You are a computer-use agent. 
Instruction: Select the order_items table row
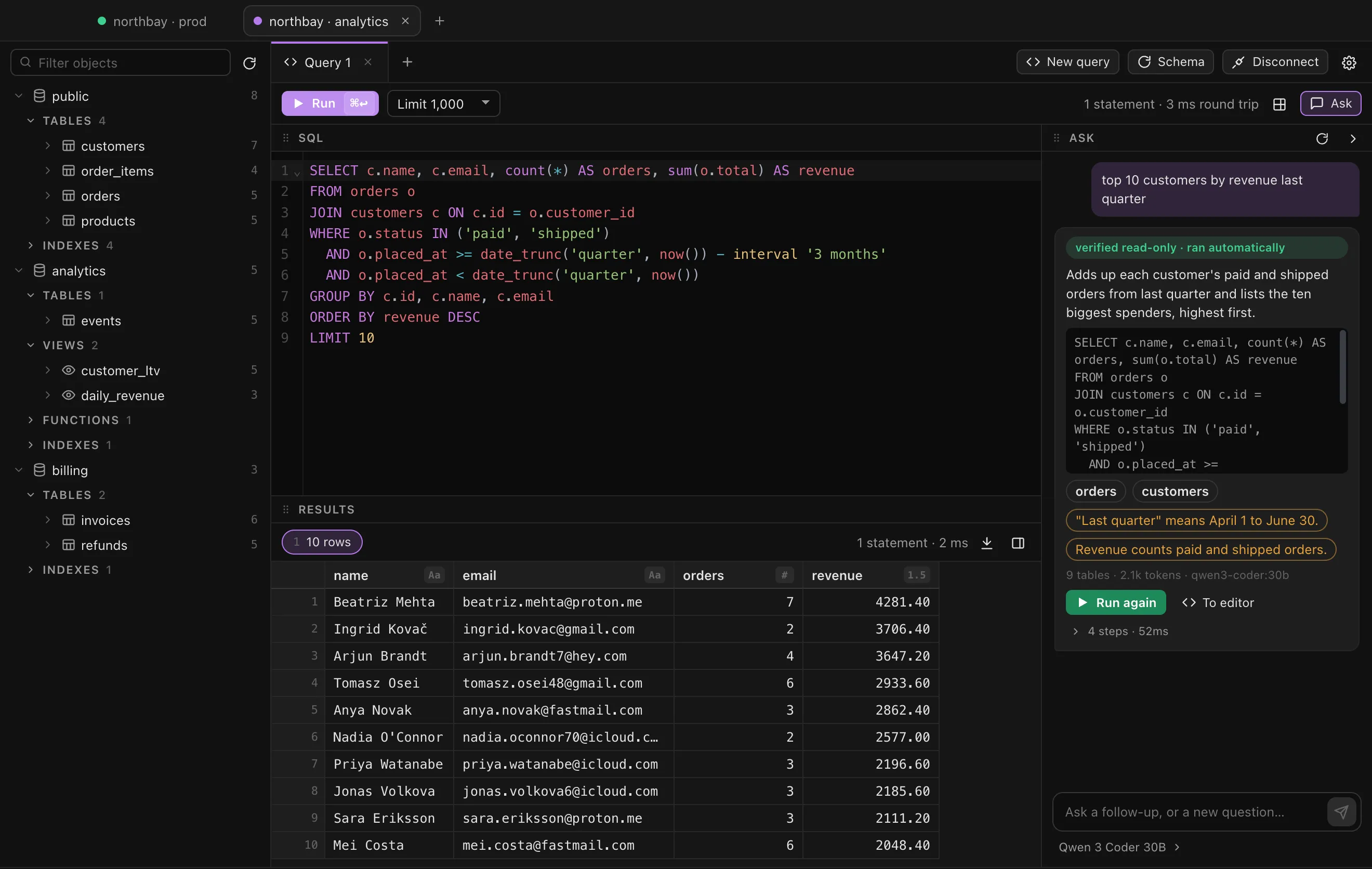[136, 171]
